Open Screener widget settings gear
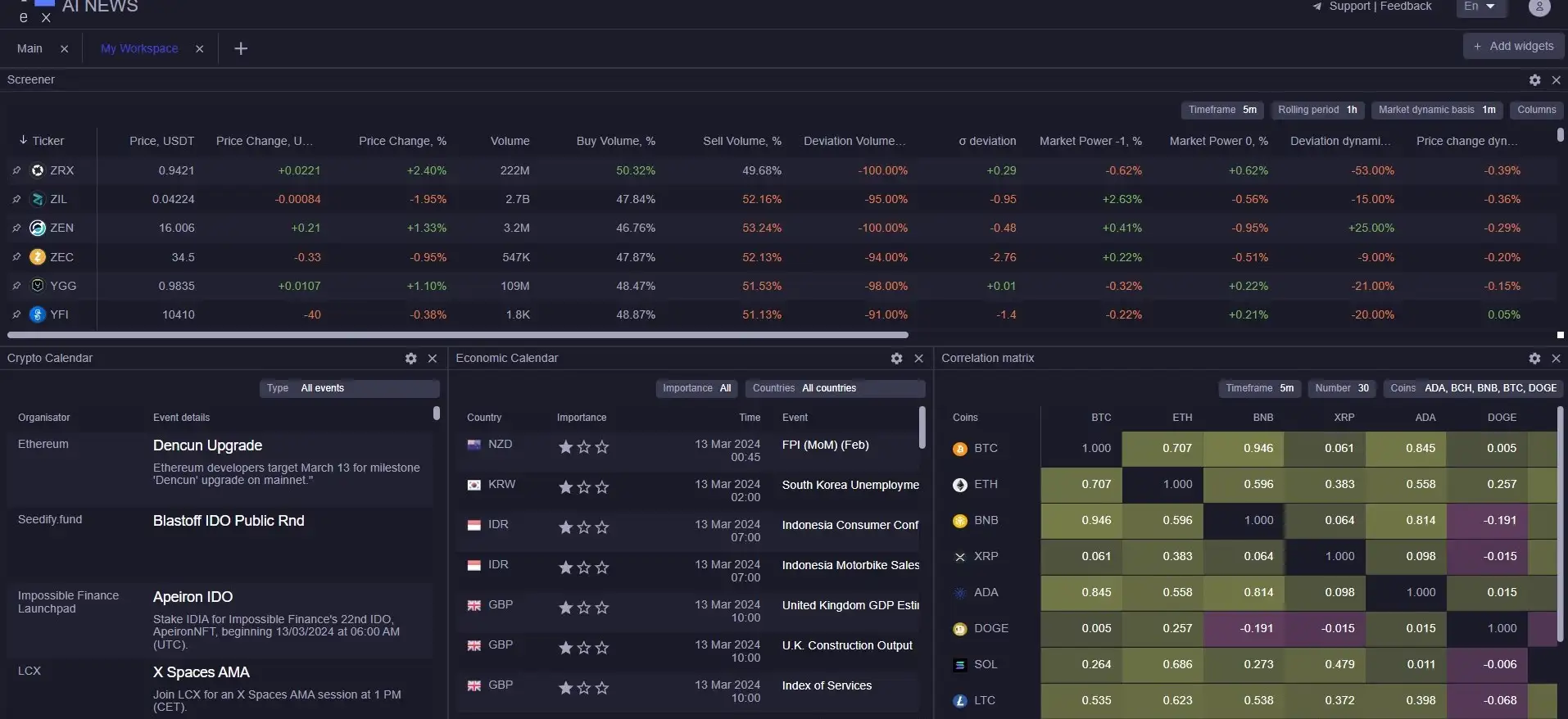This screenshot has width=1568, height=719. [1534, 80]
